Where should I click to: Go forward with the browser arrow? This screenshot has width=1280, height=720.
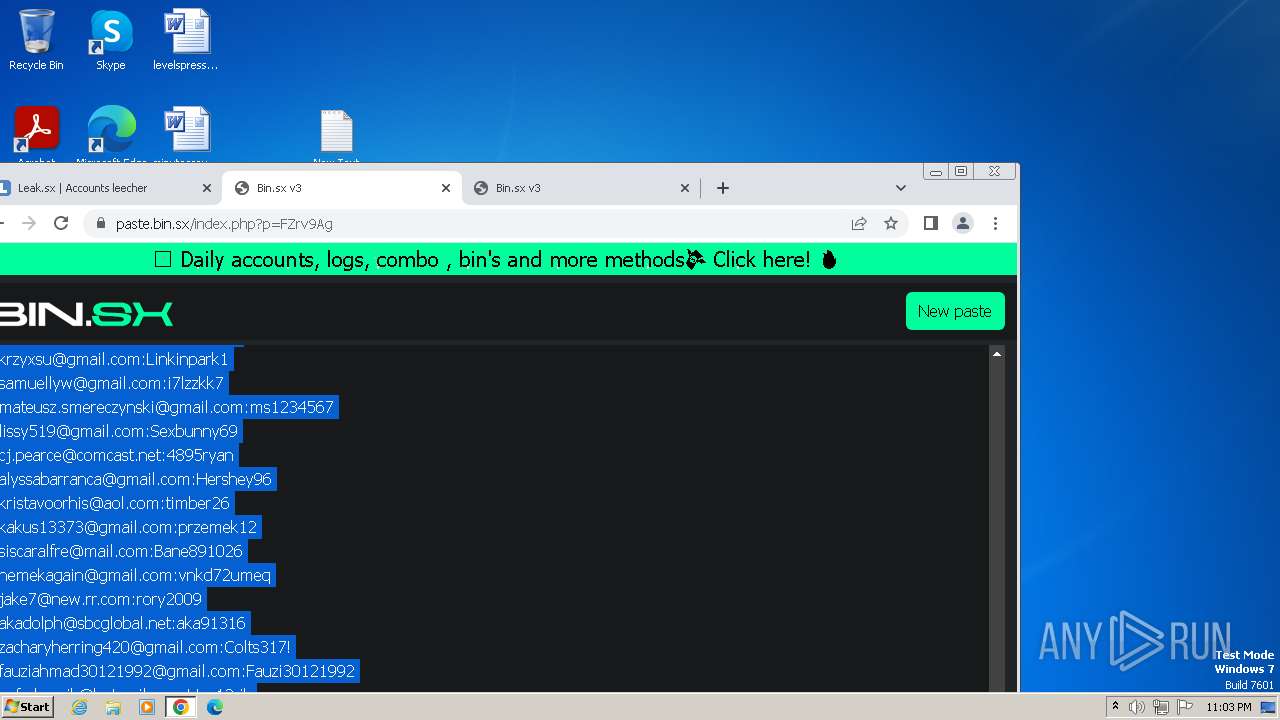(28, 224)
